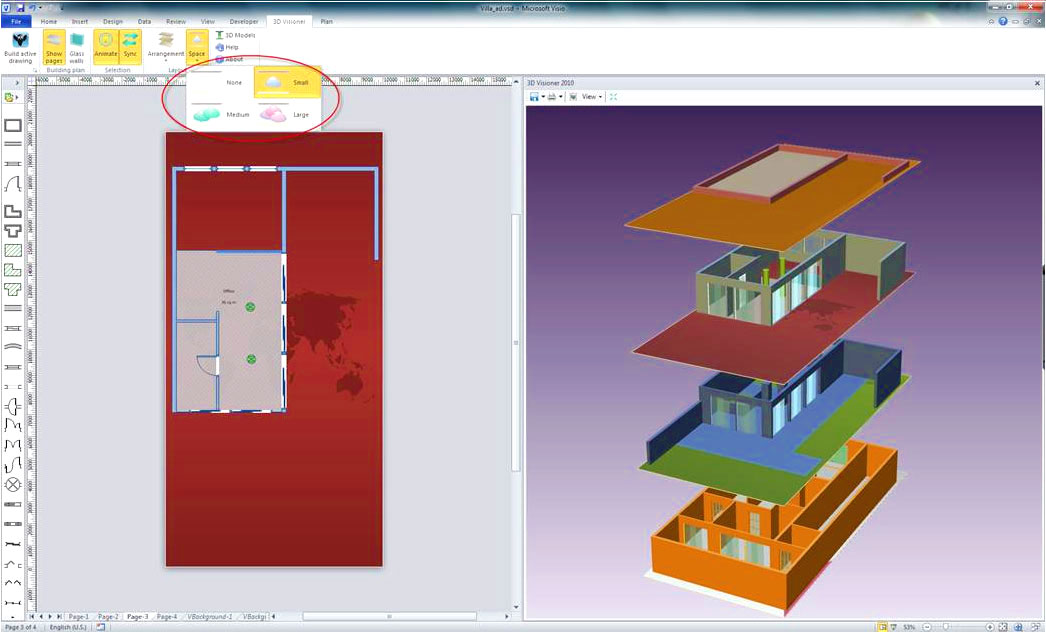This screenshot has height=634, width=1046.
Task: Click the Print icon in 3D Visioner pane
Action: (552, 97)
